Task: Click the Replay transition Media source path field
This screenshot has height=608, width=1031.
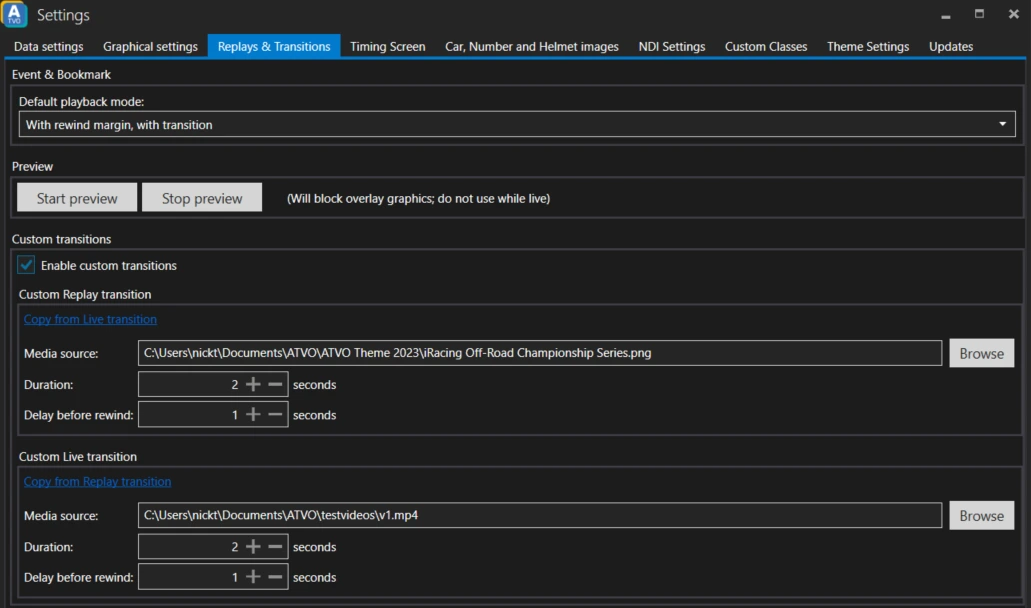Action: point(540,353)
